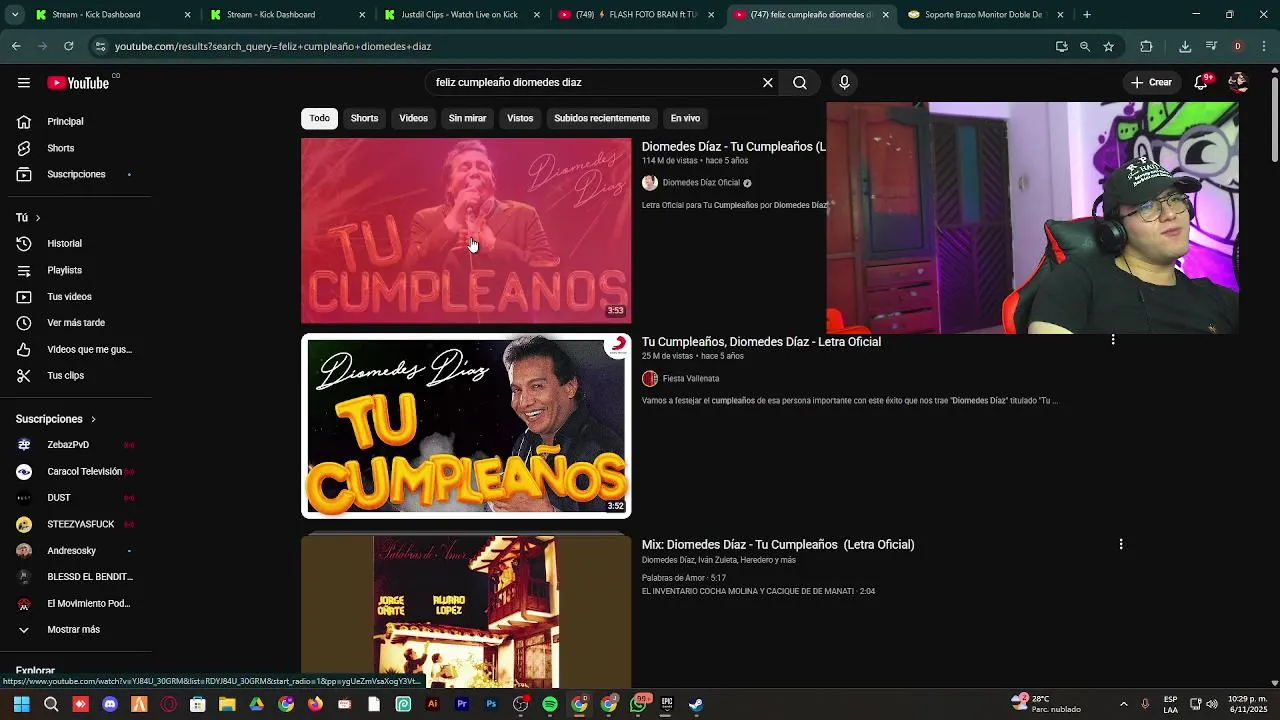Open Chrome three-dot main menu
This screenshot has height=720, width=1280.
[1265, 46]
